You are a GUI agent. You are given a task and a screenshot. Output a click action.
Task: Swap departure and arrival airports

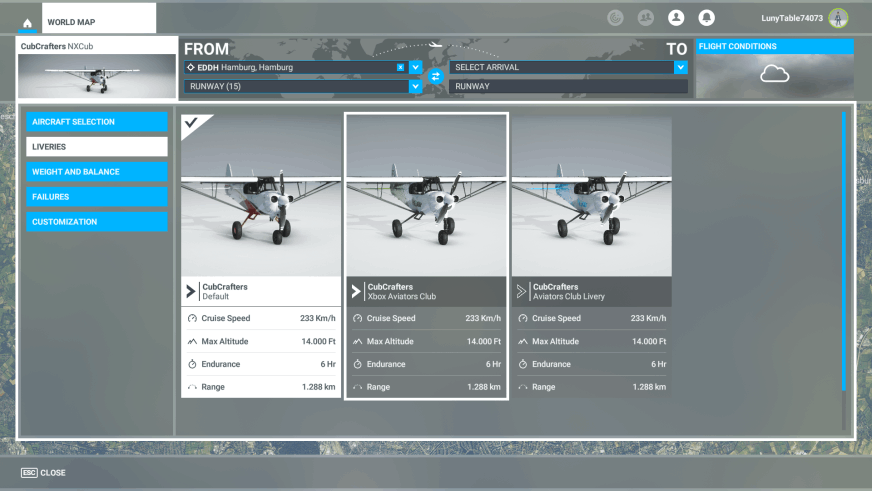click(435, 76)
